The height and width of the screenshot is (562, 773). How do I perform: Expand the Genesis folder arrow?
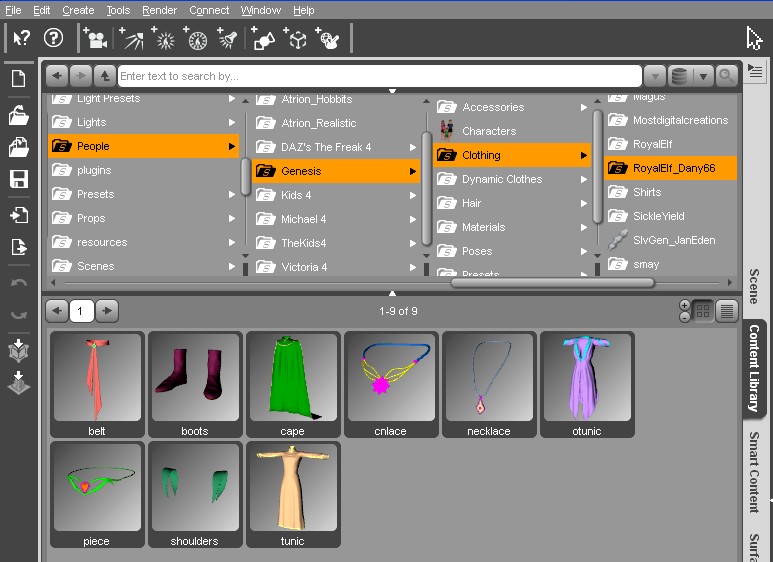(413, 171)
